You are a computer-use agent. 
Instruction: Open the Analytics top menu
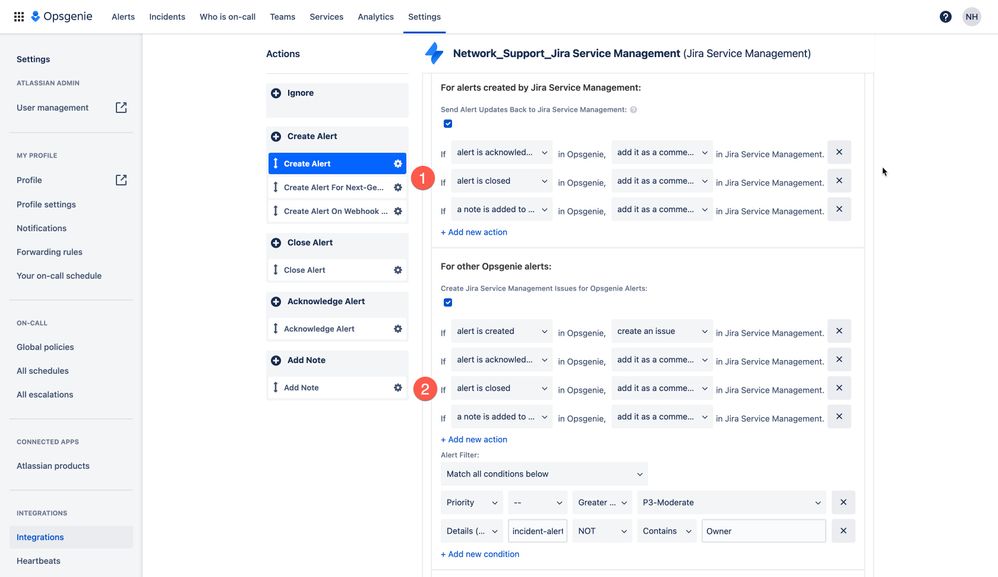pyautogui.click(x=376, y=17)
